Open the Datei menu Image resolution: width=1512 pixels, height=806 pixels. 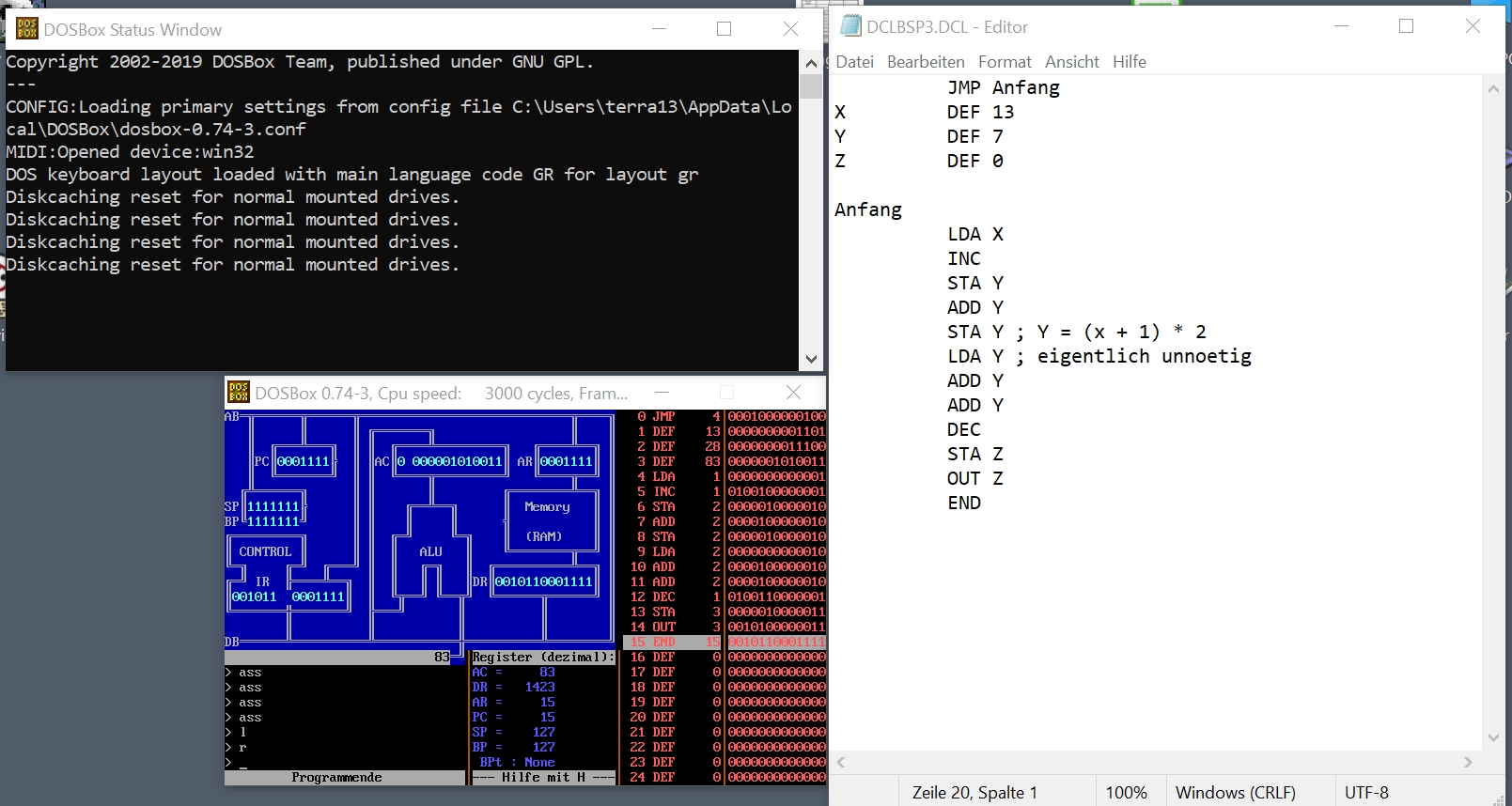(x=854, y=62)
